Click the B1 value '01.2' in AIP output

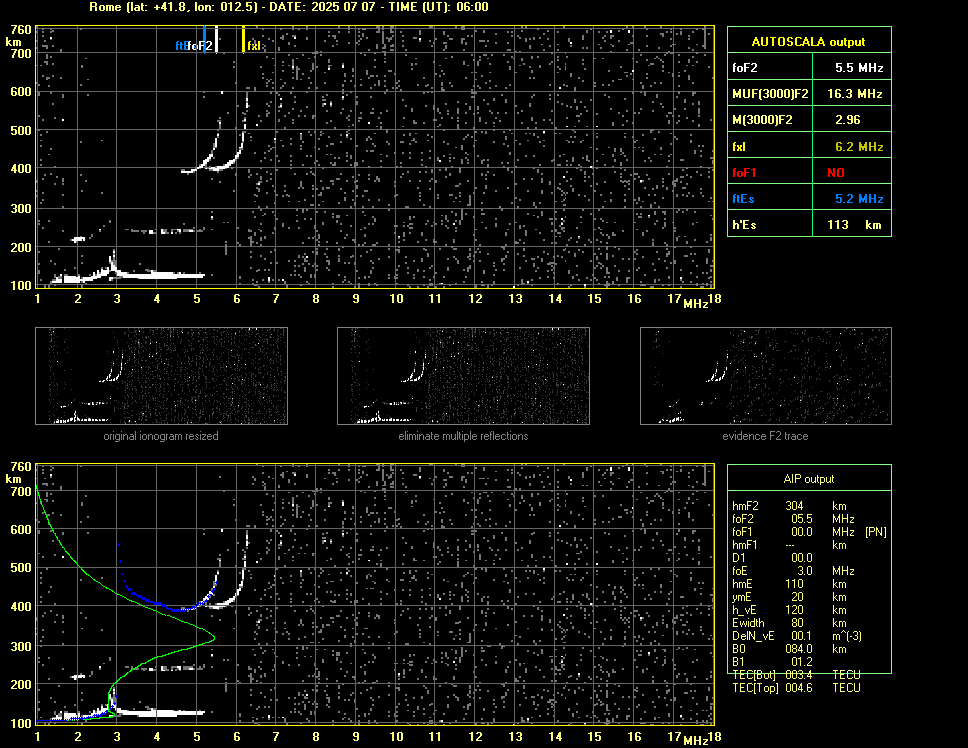(801, 662)
